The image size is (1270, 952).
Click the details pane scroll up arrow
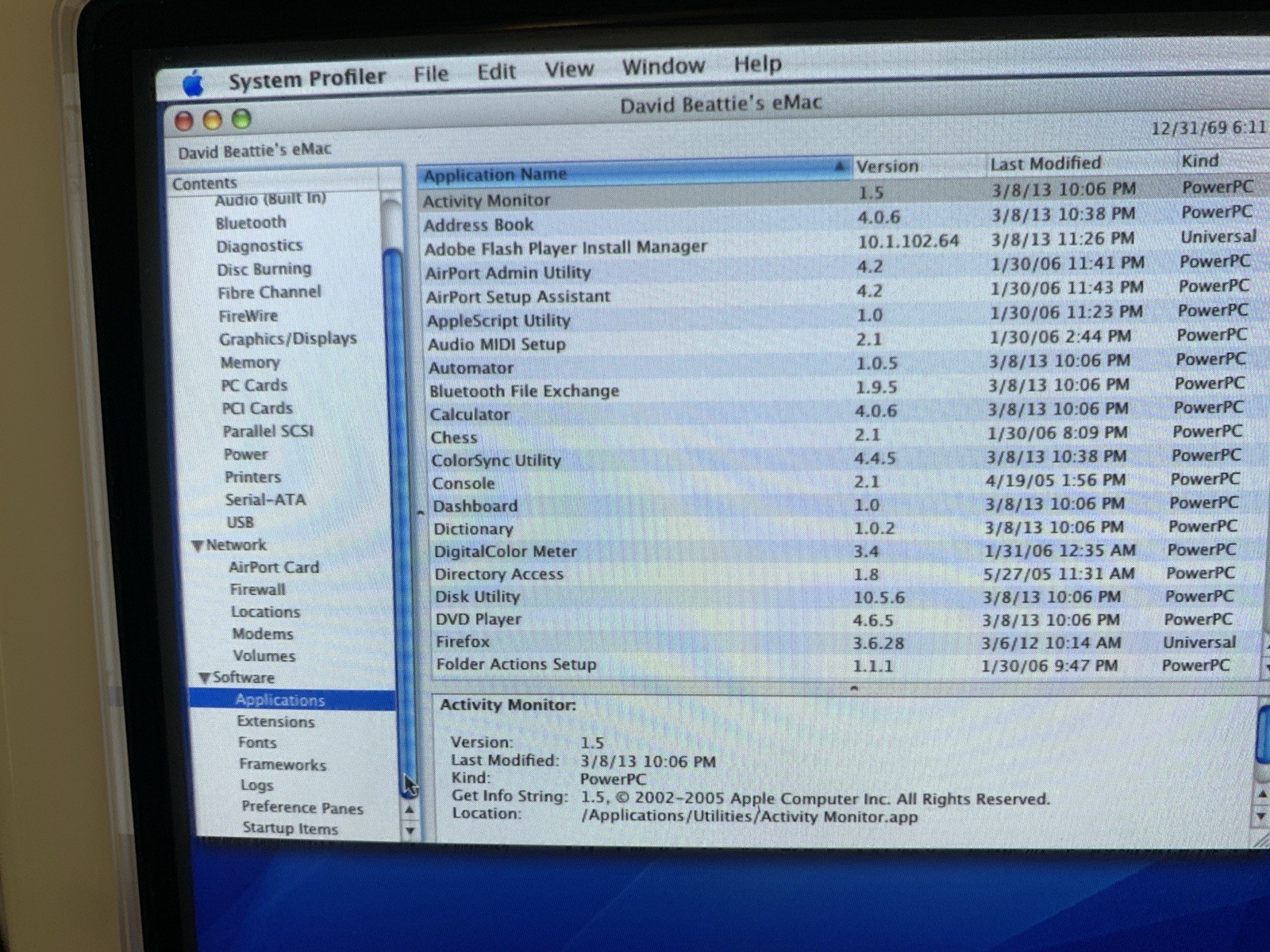tap(1260, 795)
